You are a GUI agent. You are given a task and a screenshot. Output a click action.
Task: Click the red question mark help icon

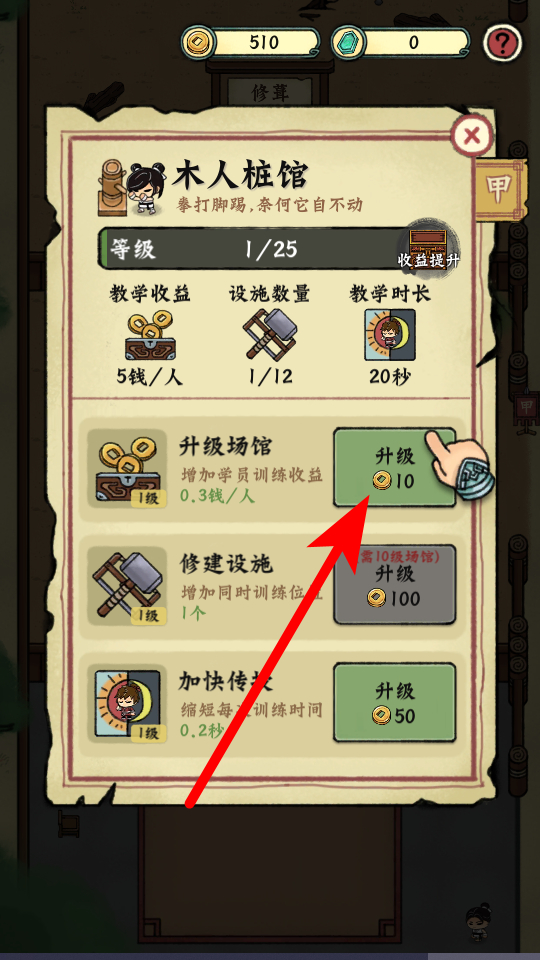pyautogui.click(x=503, y=43)
